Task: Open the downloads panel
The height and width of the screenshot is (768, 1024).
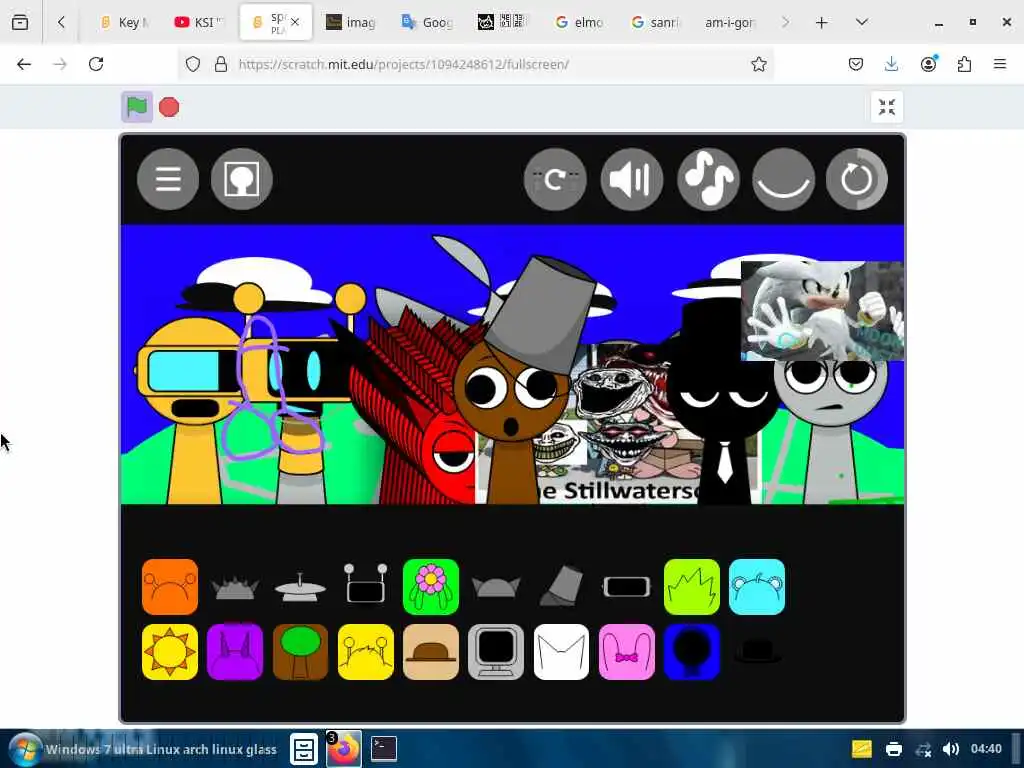Action: point(891,64)
